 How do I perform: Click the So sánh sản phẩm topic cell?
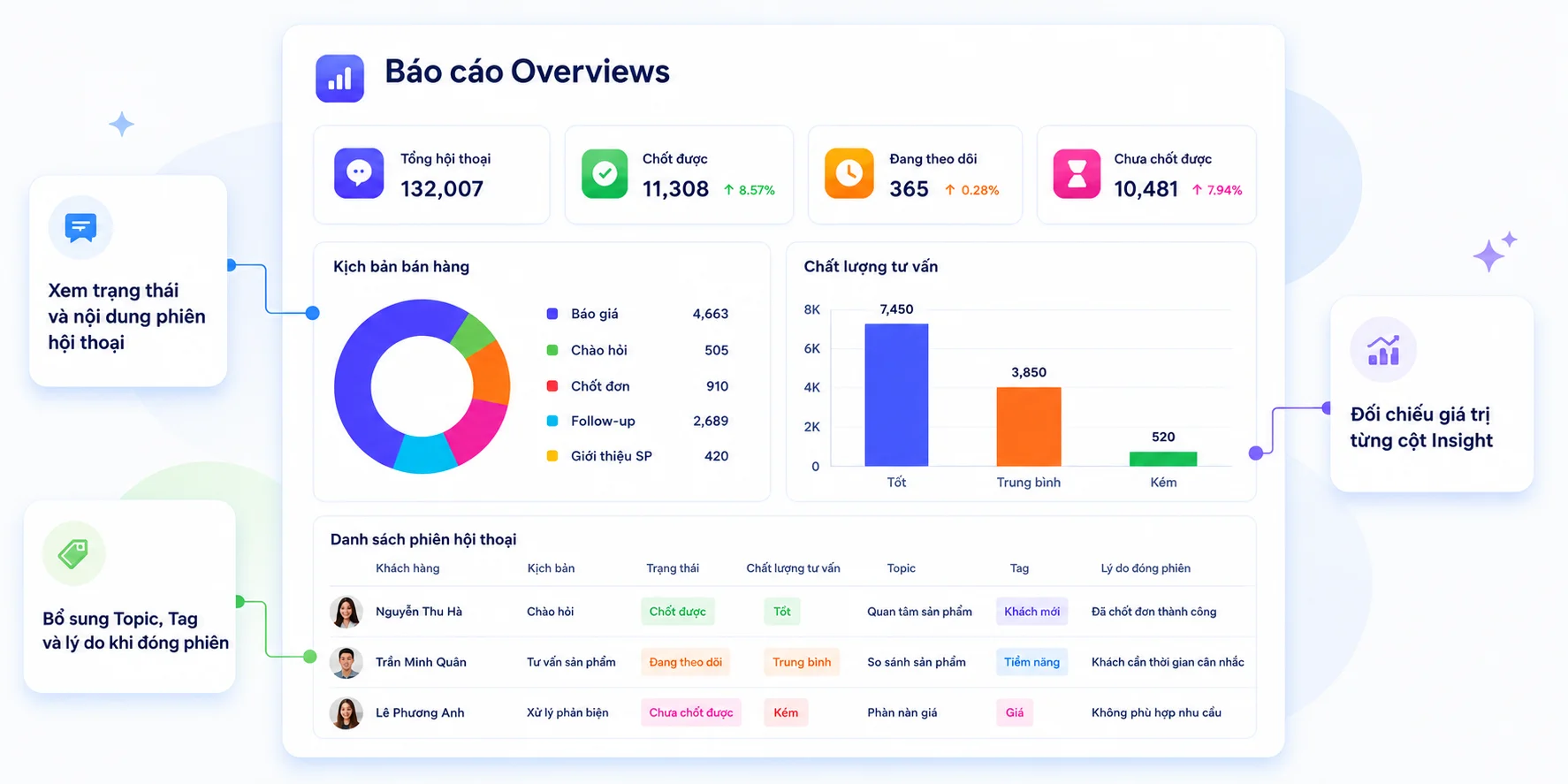[917, 662]
